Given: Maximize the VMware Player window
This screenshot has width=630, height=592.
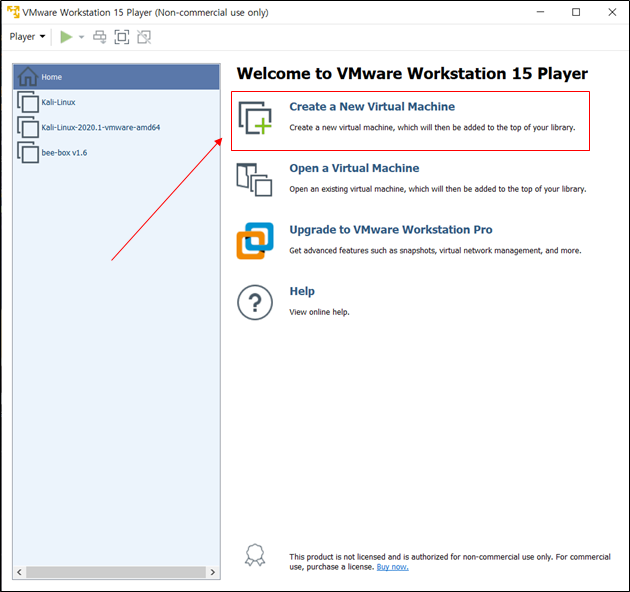Looking at the screenshot, I should [576, 12].
